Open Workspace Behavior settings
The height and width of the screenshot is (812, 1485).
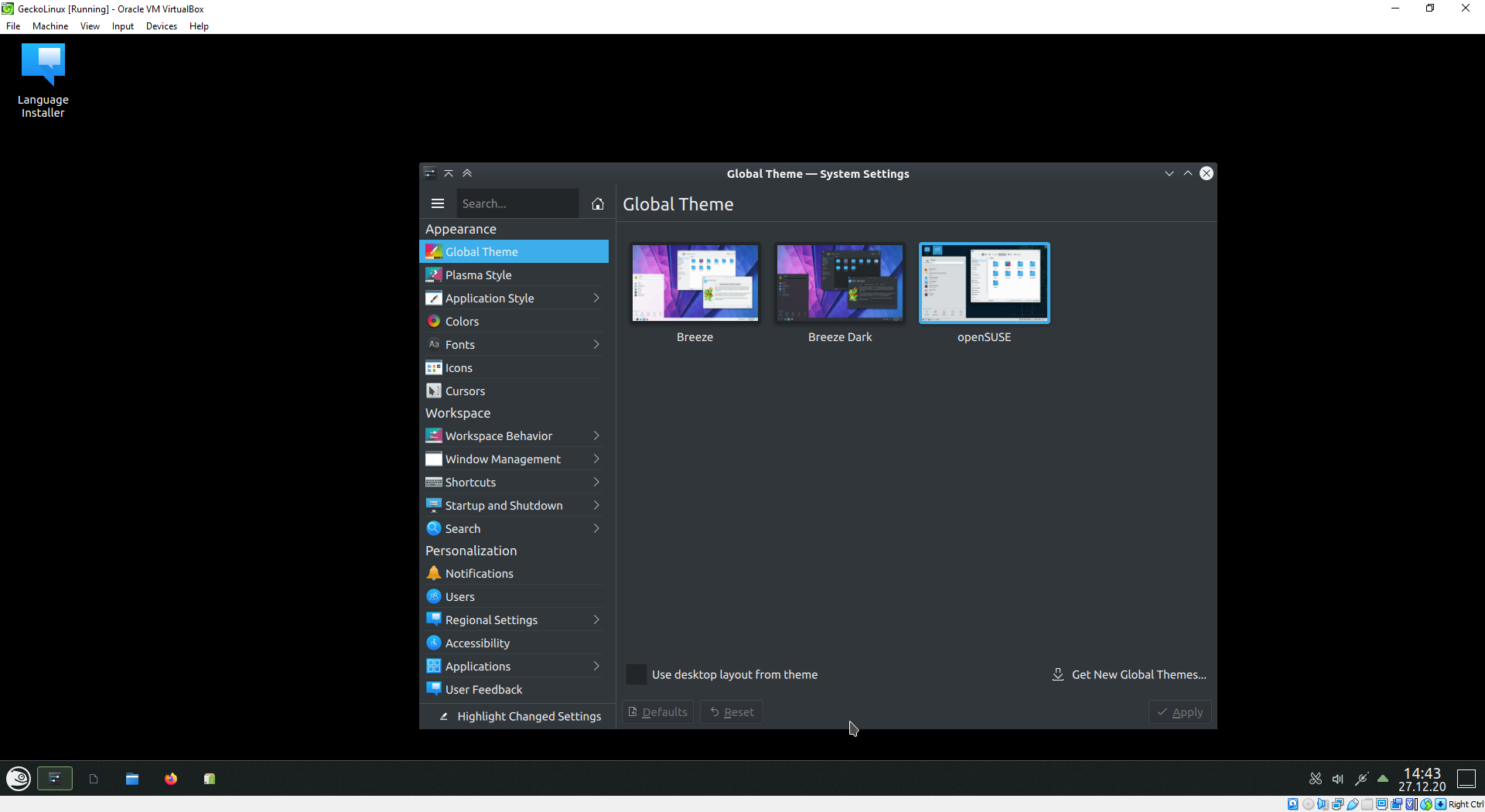pos(514,435)
